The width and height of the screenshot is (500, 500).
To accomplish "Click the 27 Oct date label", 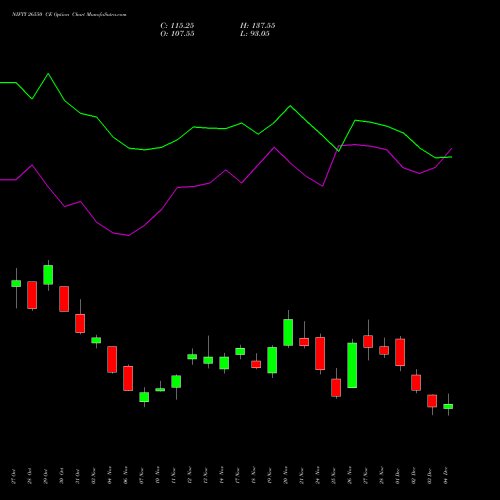I will 14,476.
